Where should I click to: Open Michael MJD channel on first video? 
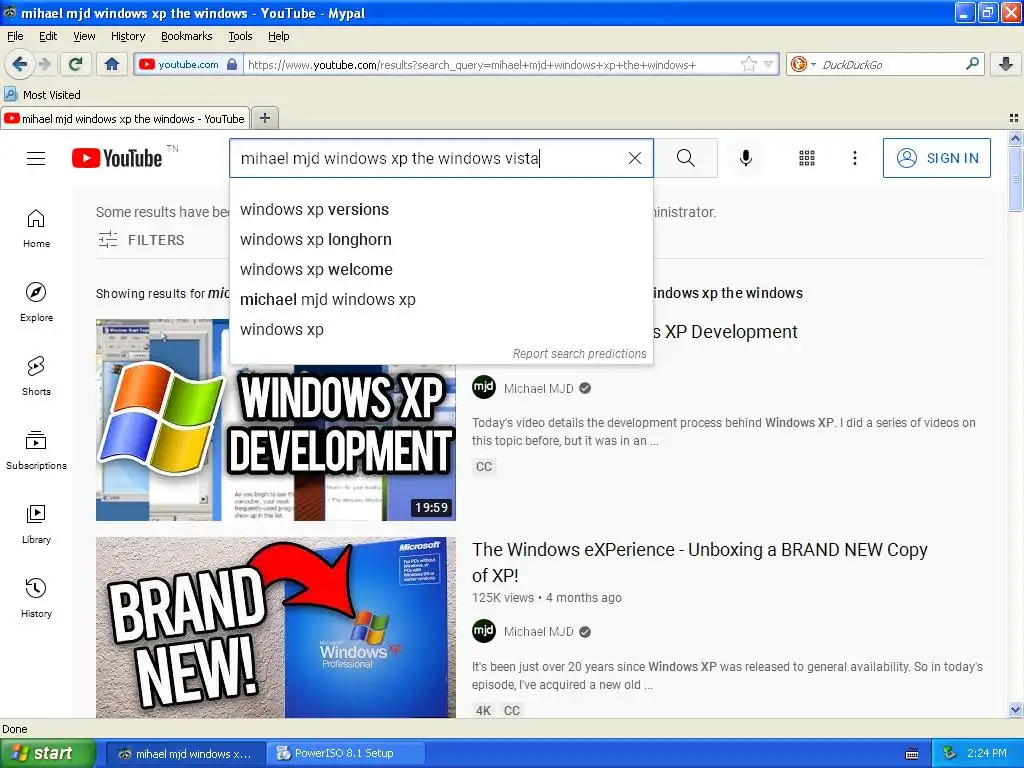point(538,389)
